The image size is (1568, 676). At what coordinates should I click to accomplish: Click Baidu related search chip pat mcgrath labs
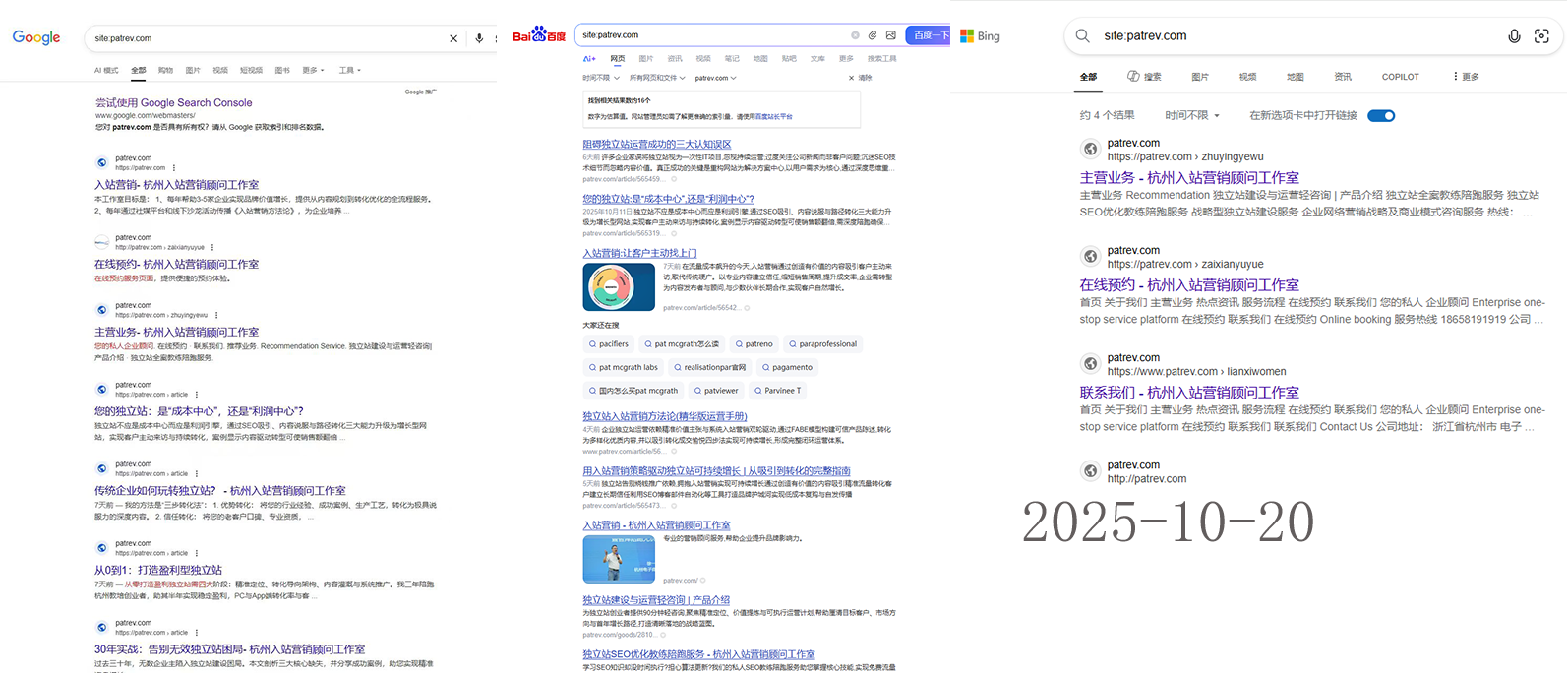click(623, 368)
